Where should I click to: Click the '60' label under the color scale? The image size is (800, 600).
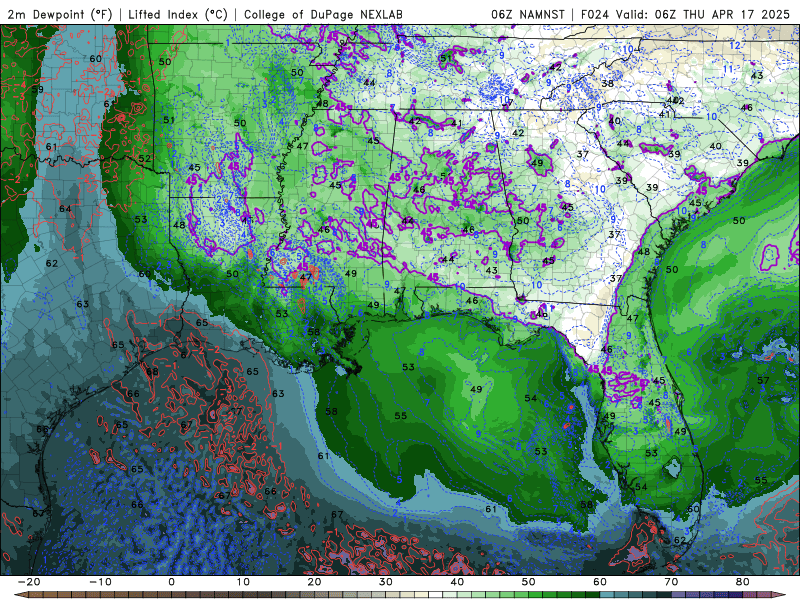click(600, 582)
